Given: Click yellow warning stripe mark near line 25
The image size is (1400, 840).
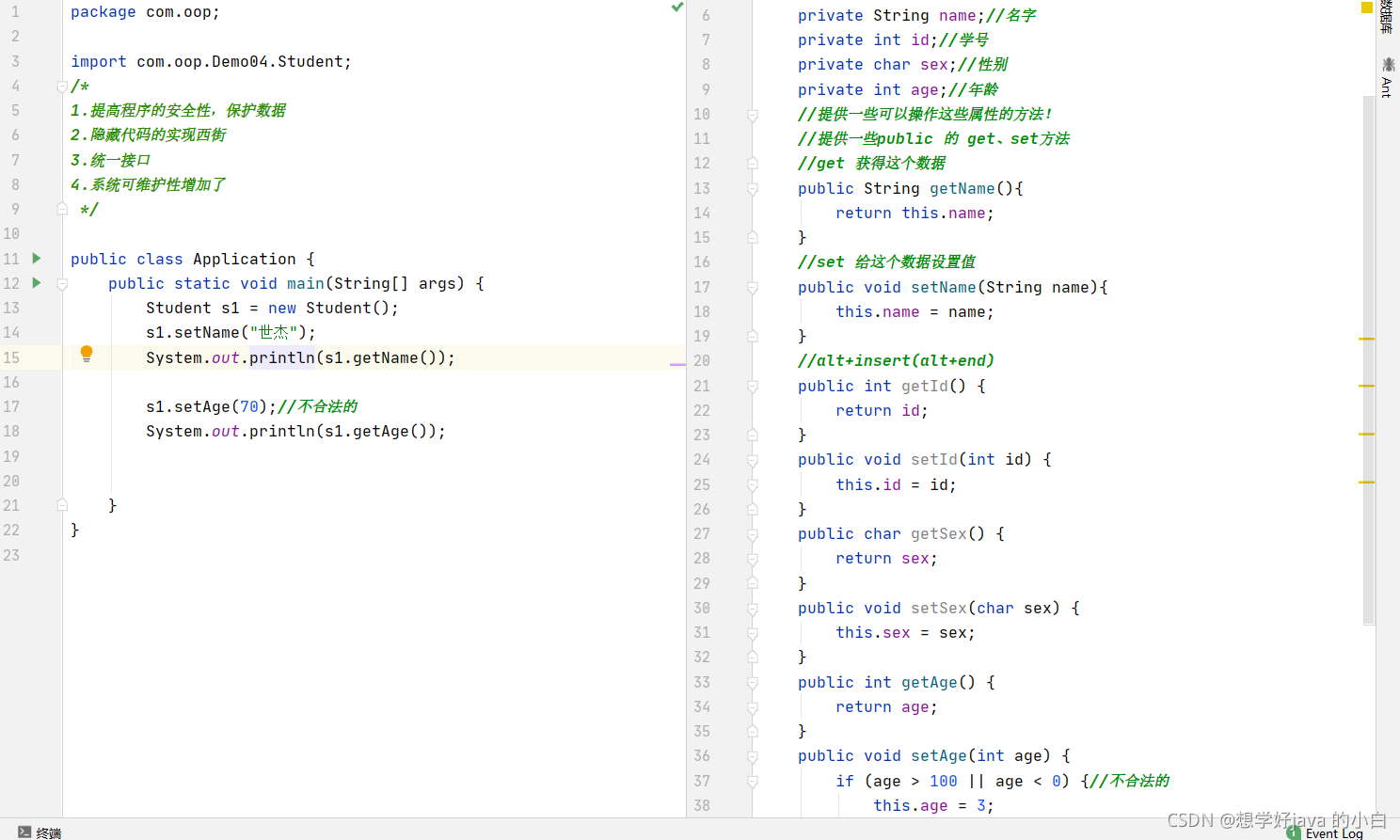Looking at the screenshot, I should point(1367,482).
